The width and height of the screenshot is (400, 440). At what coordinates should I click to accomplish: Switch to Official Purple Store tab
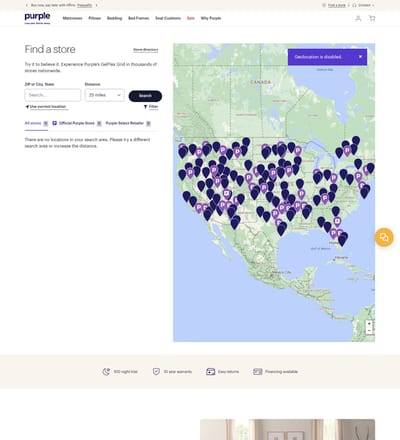[x=77, y=123]
